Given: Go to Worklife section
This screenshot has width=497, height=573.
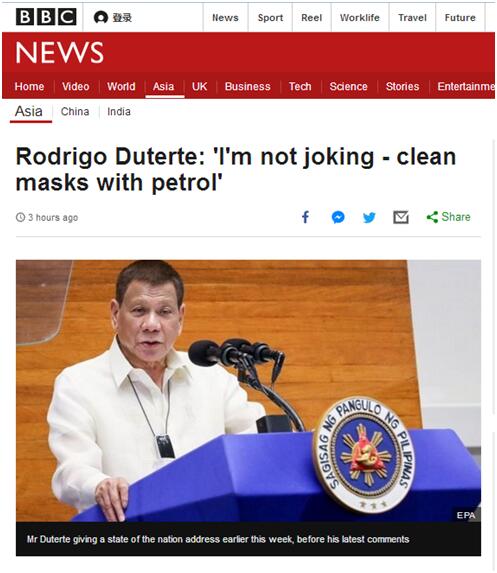Looking at the screenshot, I should [360, 18].
